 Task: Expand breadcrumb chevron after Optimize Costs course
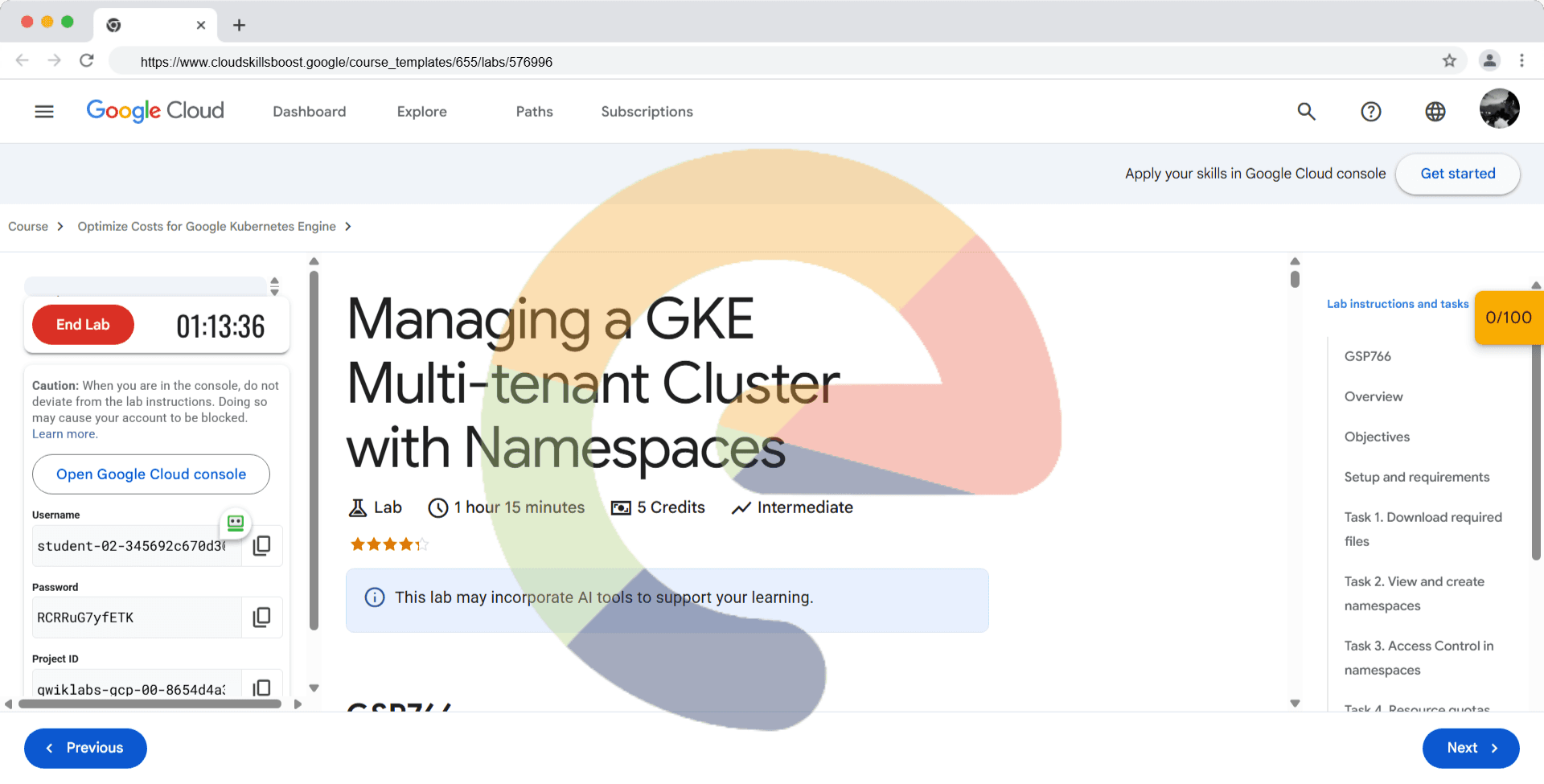point(348,227)
